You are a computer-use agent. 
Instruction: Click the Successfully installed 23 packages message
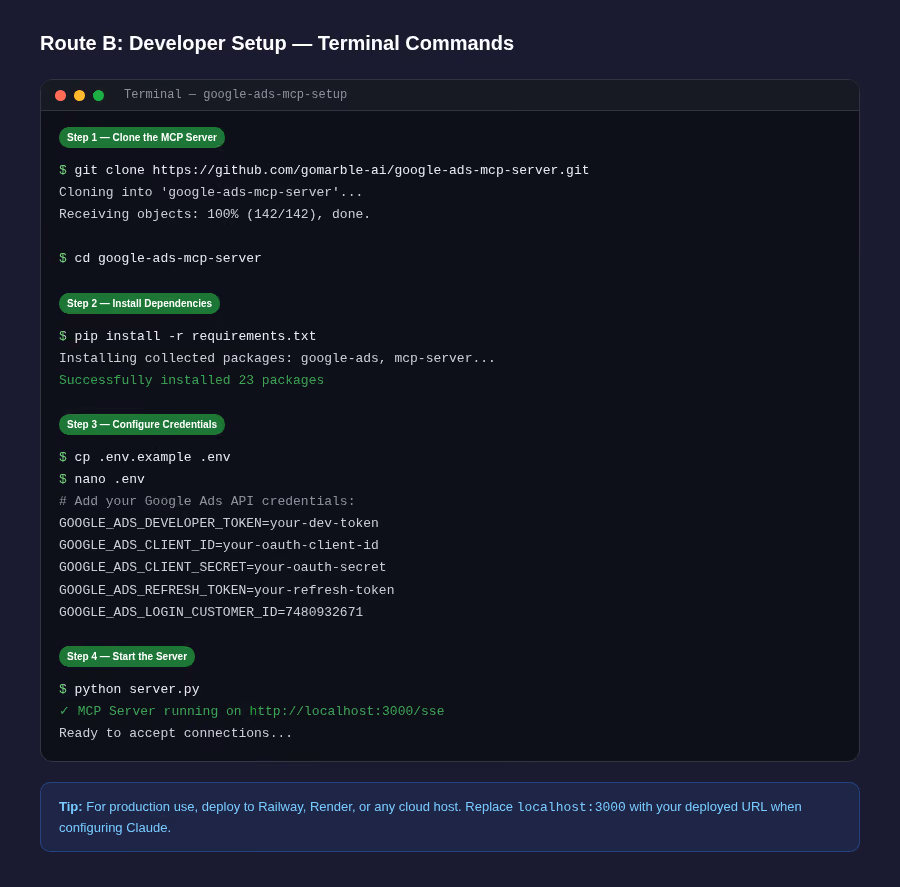(x=191, y=380)
